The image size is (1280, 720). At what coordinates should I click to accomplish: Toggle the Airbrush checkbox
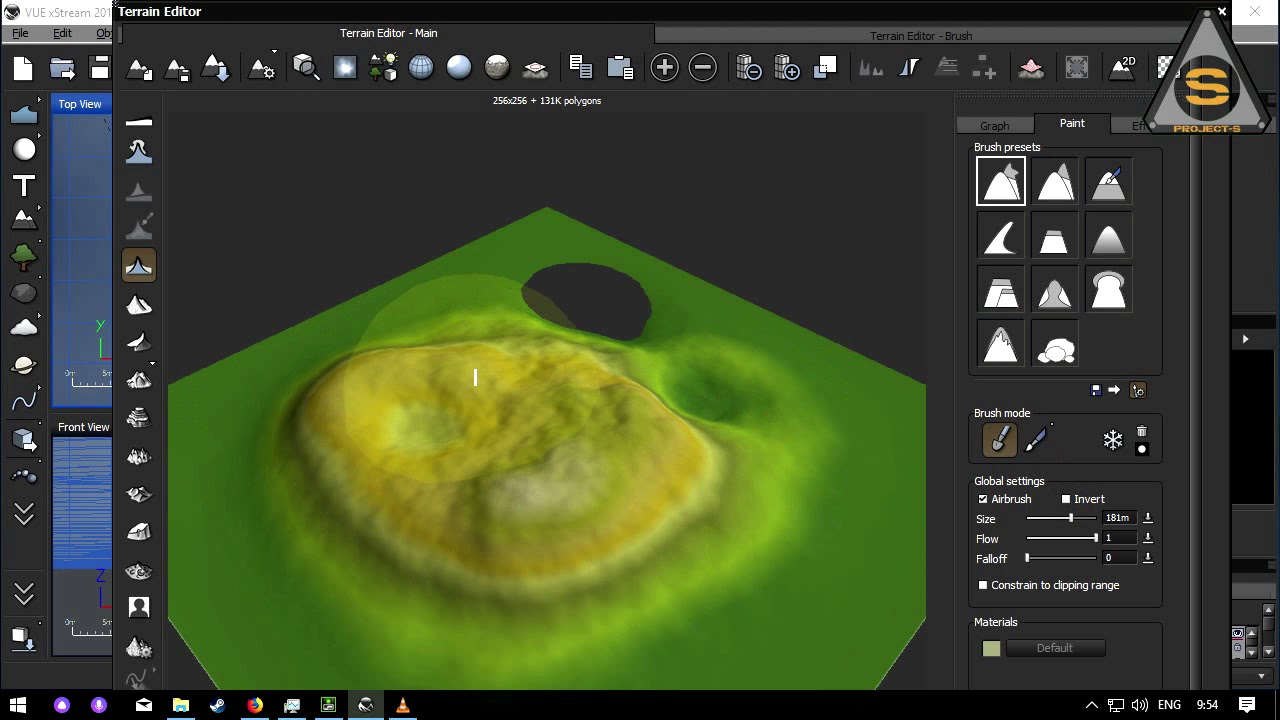(983, 499)
